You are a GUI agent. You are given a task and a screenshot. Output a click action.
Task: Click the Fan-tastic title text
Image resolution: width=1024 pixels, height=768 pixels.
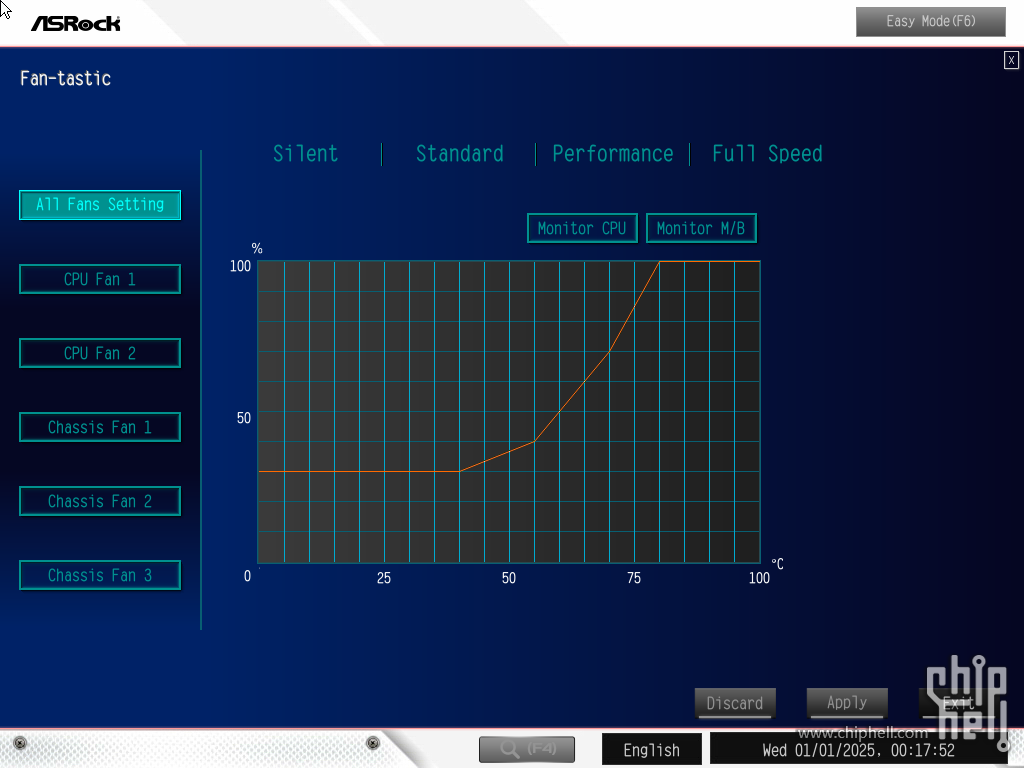(65, 78)
